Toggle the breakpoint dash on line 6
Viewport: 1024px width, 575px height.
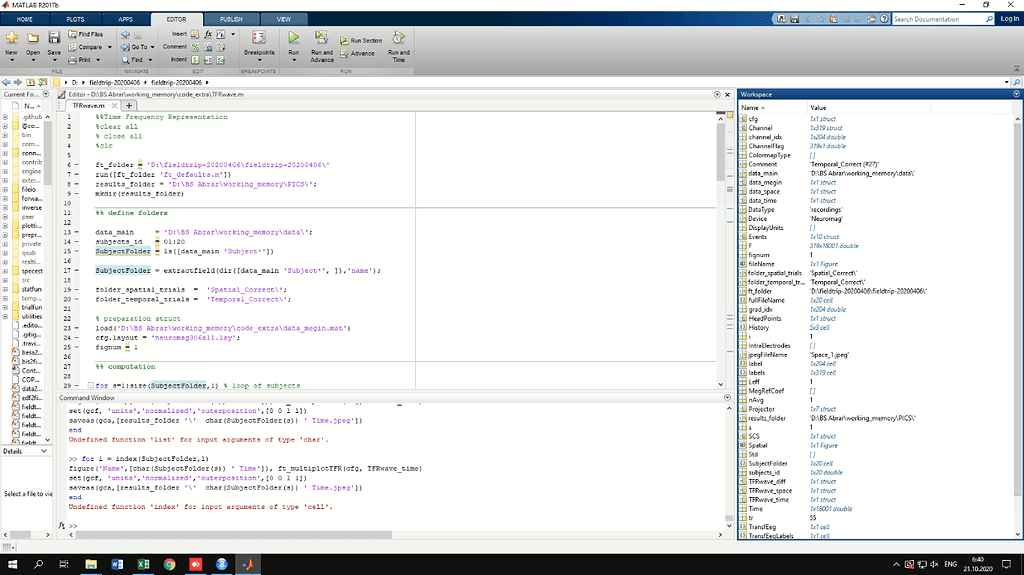point(76,163)
